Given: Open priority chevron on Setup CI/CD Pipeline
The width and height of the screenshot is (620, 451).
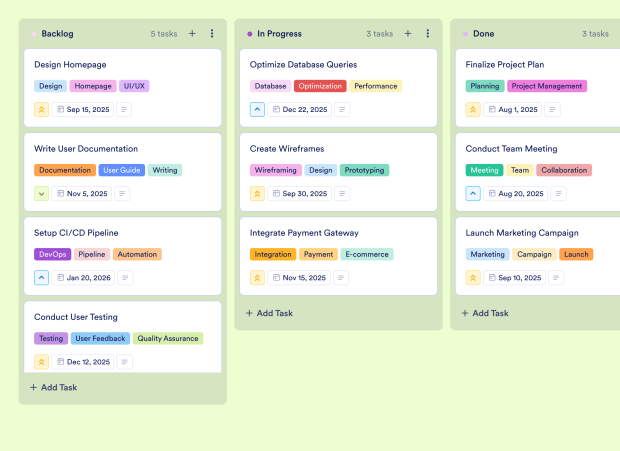Looking at the screenshot, I should point(42,278).
